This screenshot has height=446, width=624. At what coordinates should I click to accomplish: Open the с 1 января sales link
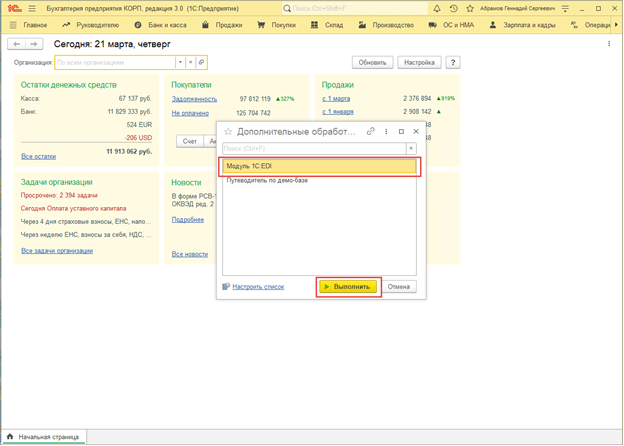click(x=338, y=112)
